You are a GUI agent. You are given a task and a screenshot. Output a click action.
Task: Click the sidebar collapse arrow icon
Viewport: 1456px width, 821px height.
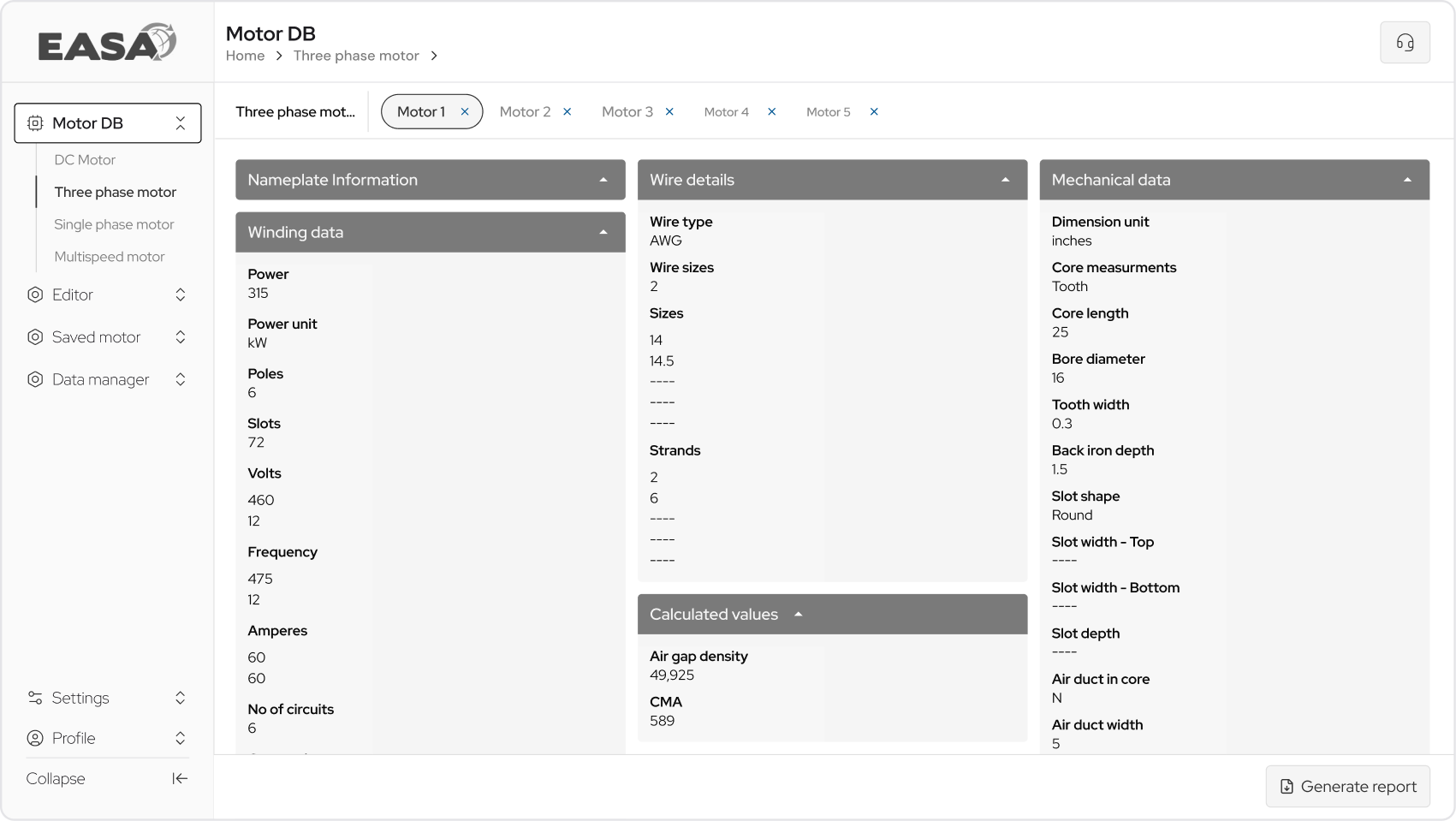[180, 778]
